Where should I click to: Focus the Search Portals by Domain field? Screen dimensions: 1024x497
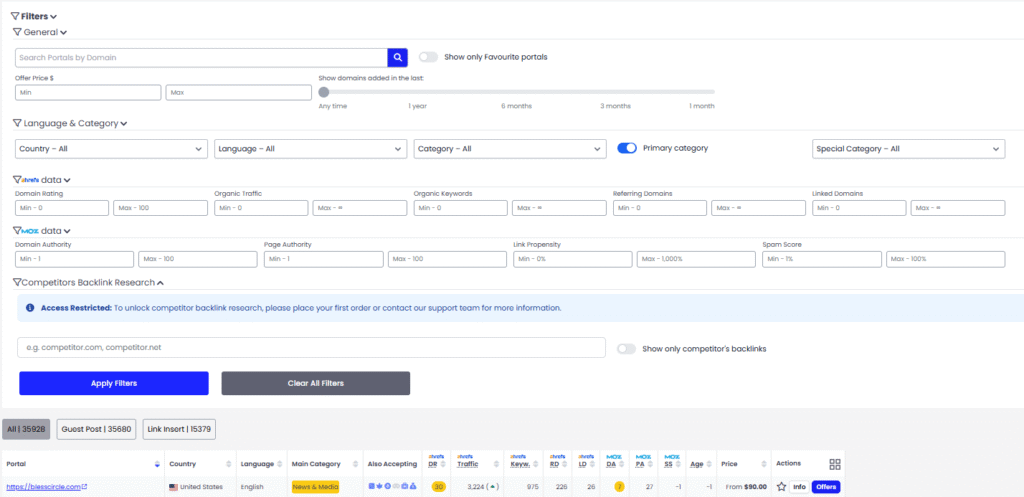pos(201,58)
